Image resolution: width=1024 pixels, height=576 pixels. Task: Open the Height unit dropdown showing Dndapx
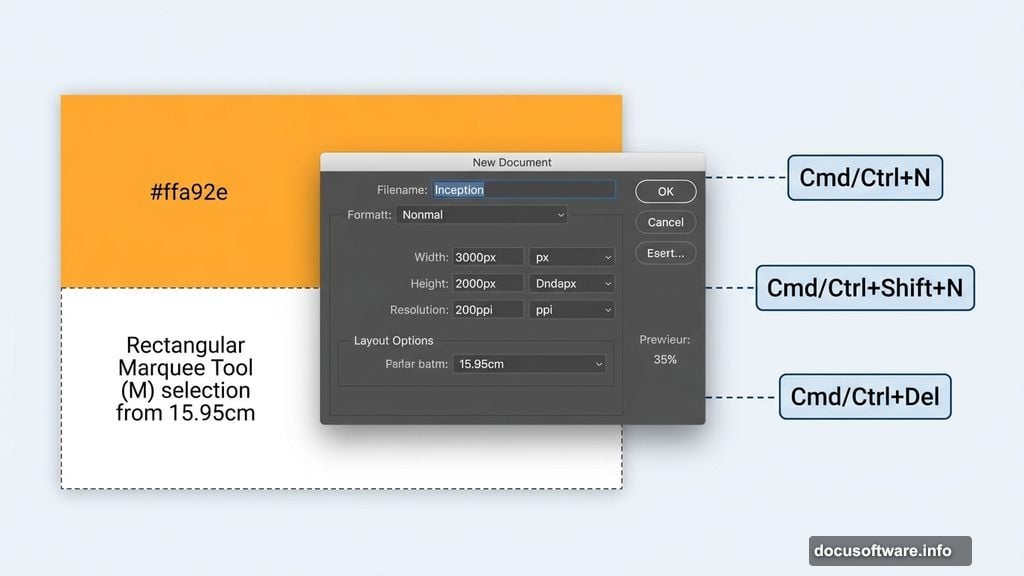571,283
